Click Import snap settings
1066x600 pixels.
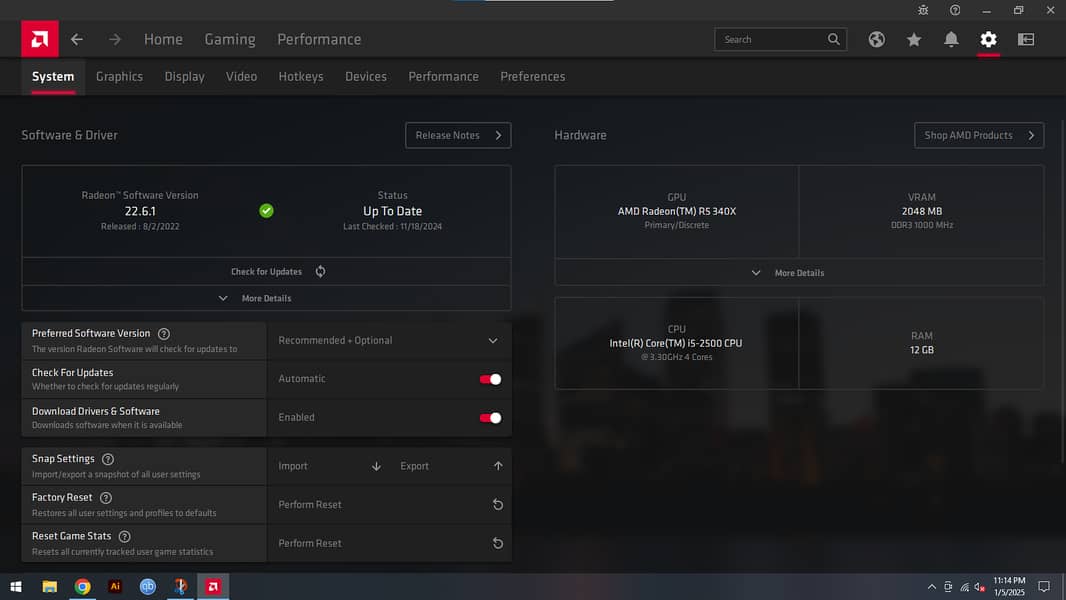[x=328, y=466]
